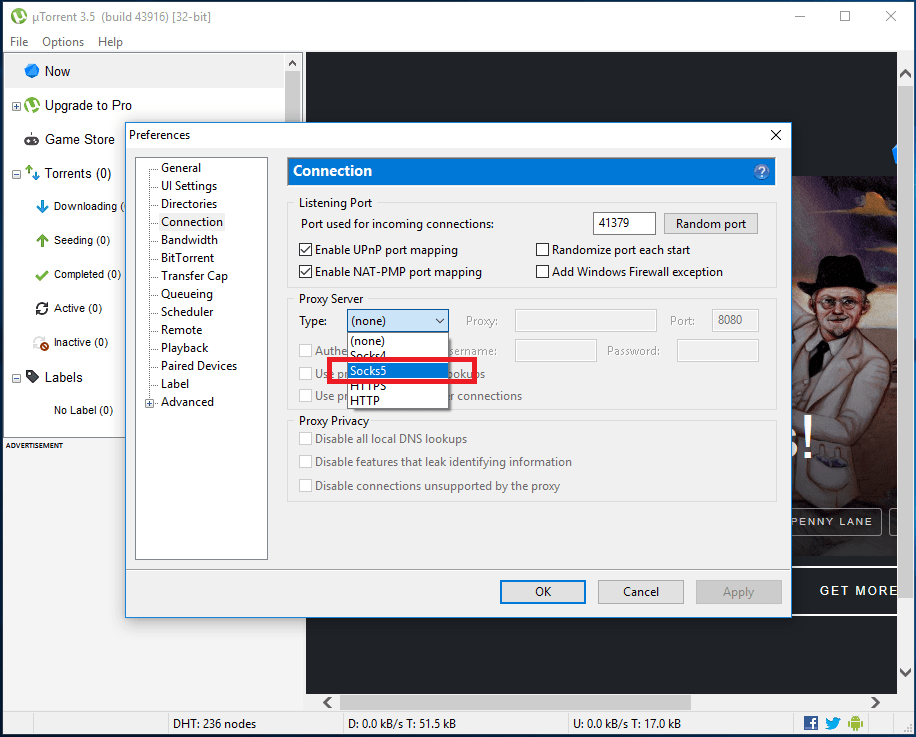Select the Seeding green arrow icon

[x=42, y=240]
